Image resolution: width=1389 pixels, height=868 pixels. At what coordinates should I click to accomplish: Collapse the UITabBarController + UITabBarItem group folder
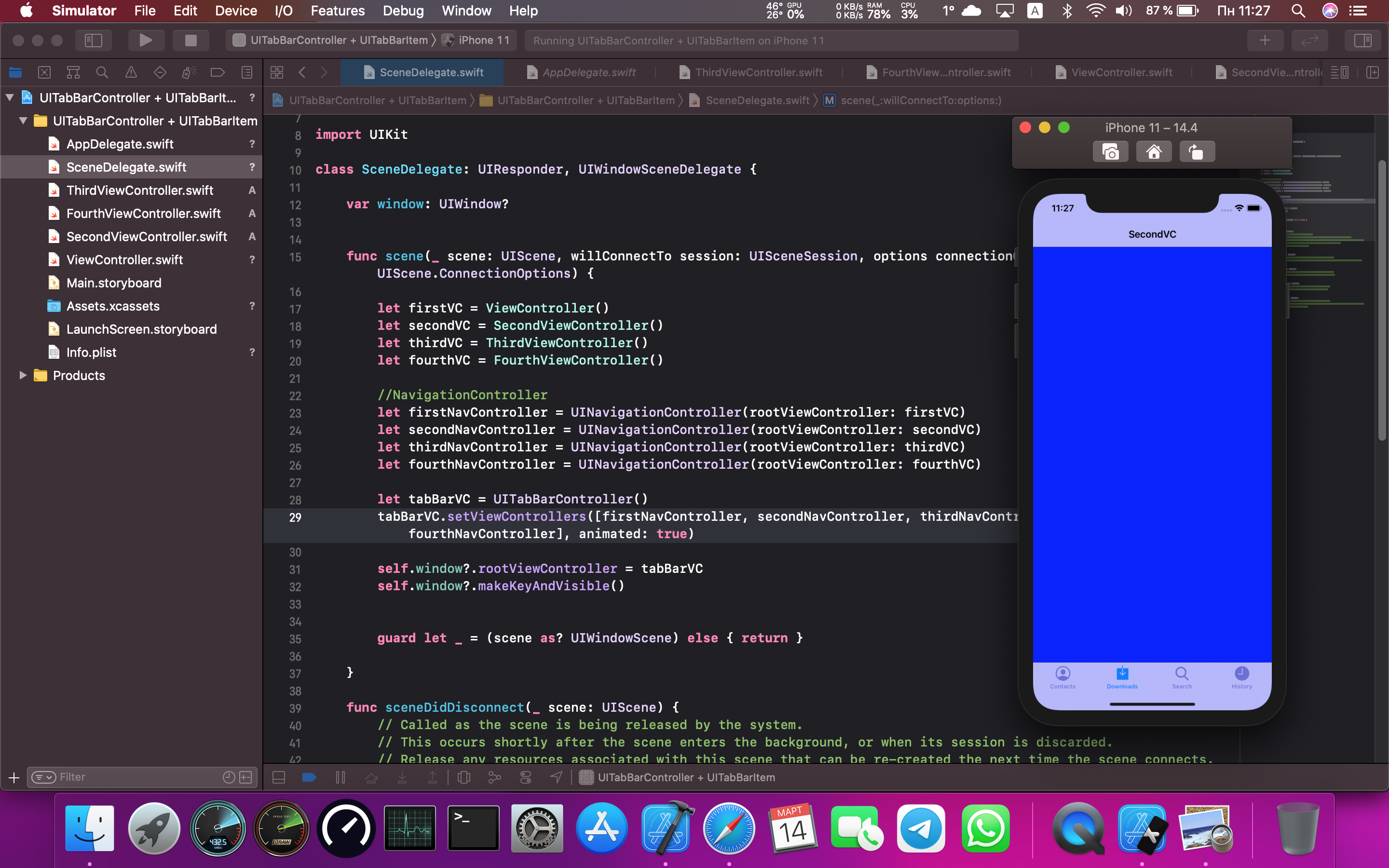click(x=23, y=121)
